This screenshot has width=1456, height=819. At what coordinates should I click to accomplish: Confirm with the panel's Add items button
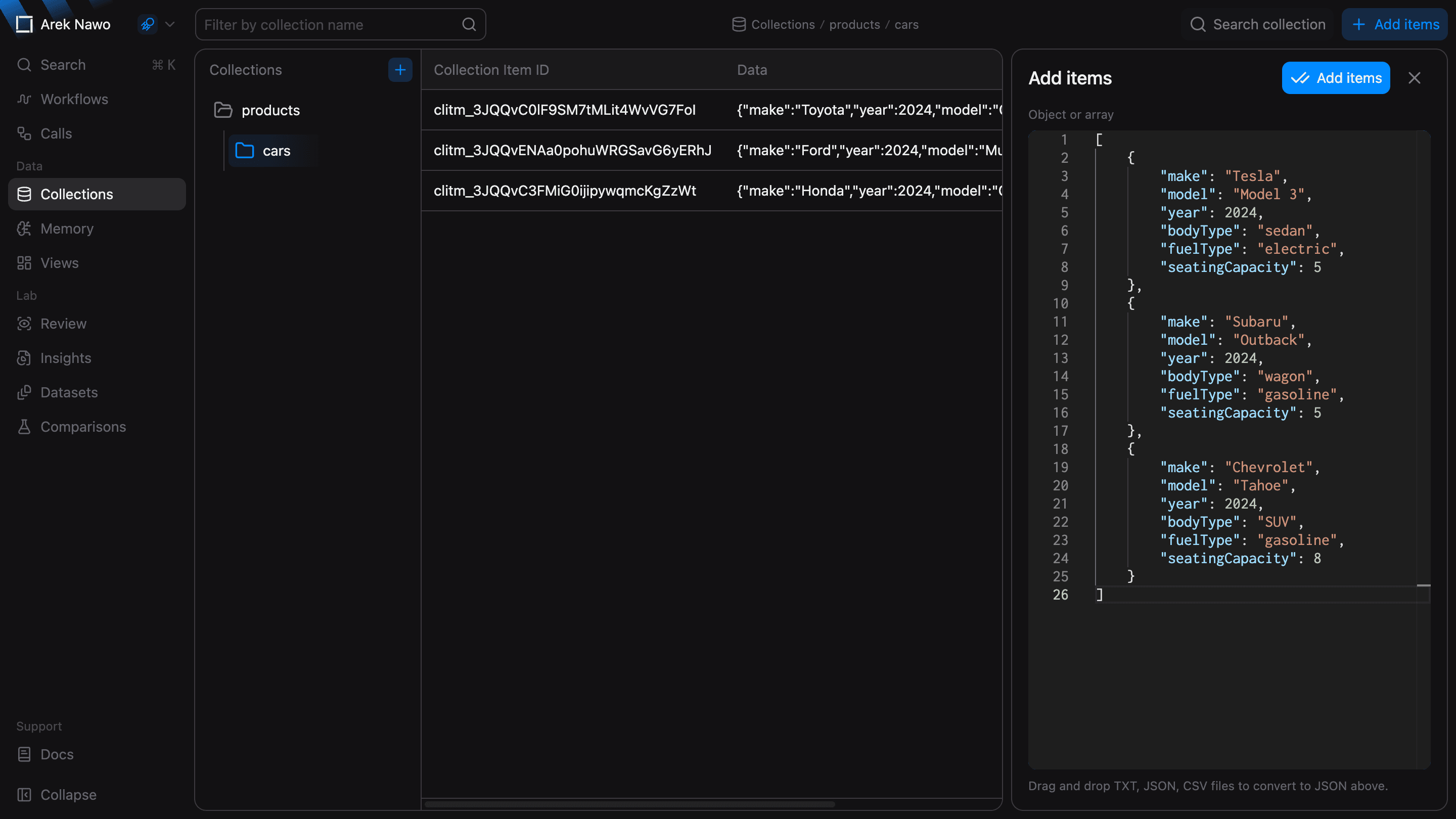1336,78
